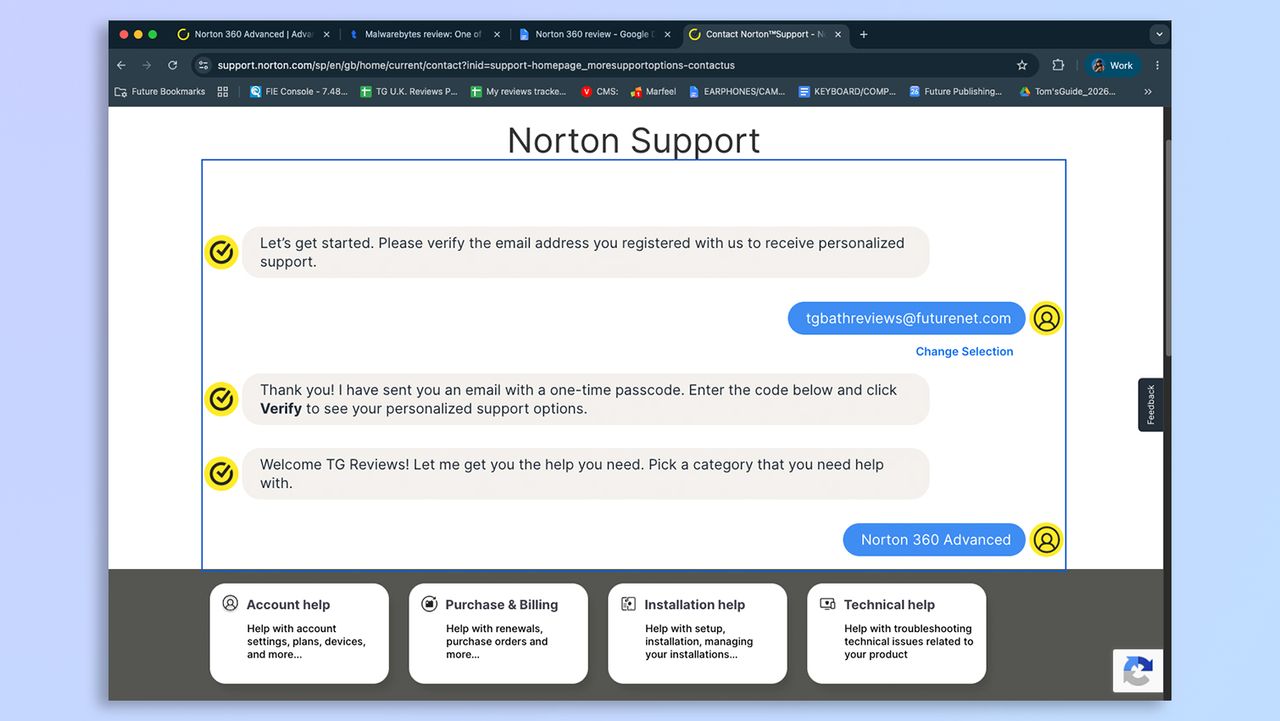Close the Malwarebytes review tab
Viewport: 1280px width, 721px height.
click(497, 34)
